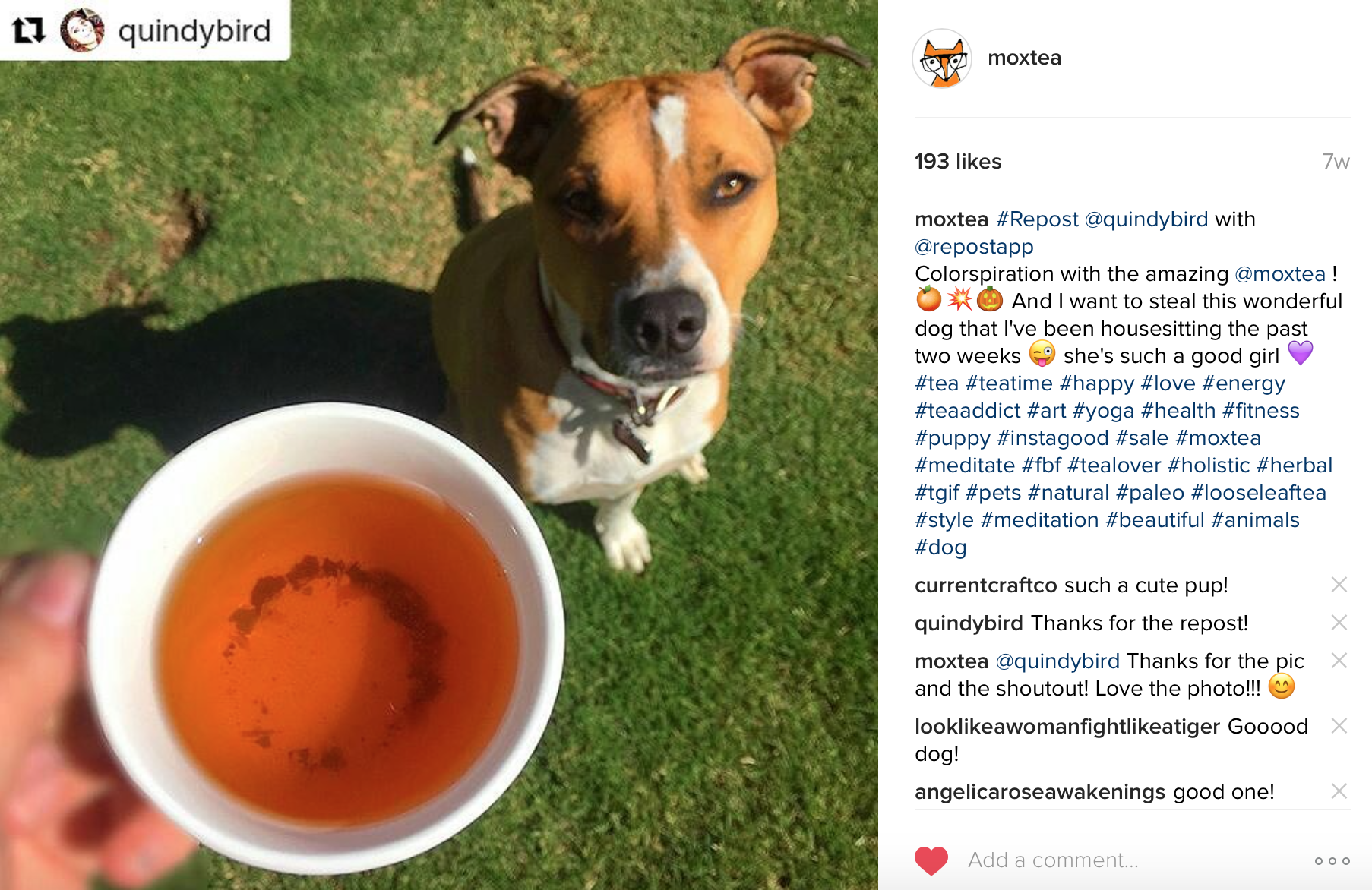Delete quindybird's Thanks for the repost comment
Image resolution: width=1372 pixels, height=890 pixels.
1339,622
